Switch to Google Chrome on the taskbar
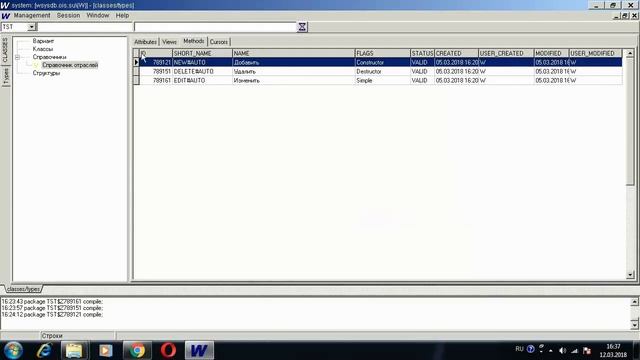The image size is (640, 360). pyautogui.click(x=137, y=350)
